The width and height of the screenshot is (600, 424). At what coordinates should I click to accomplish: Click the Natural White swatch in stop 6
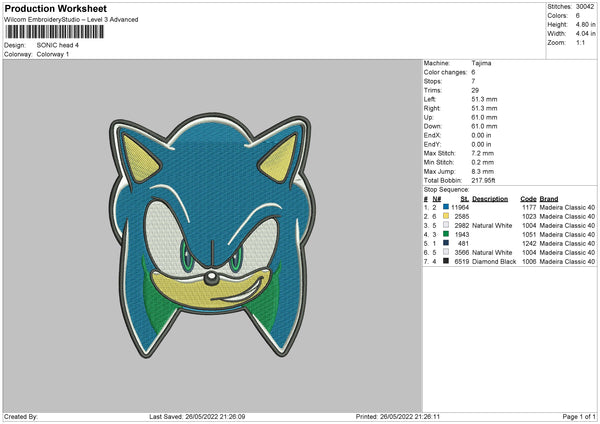(446, 251)
